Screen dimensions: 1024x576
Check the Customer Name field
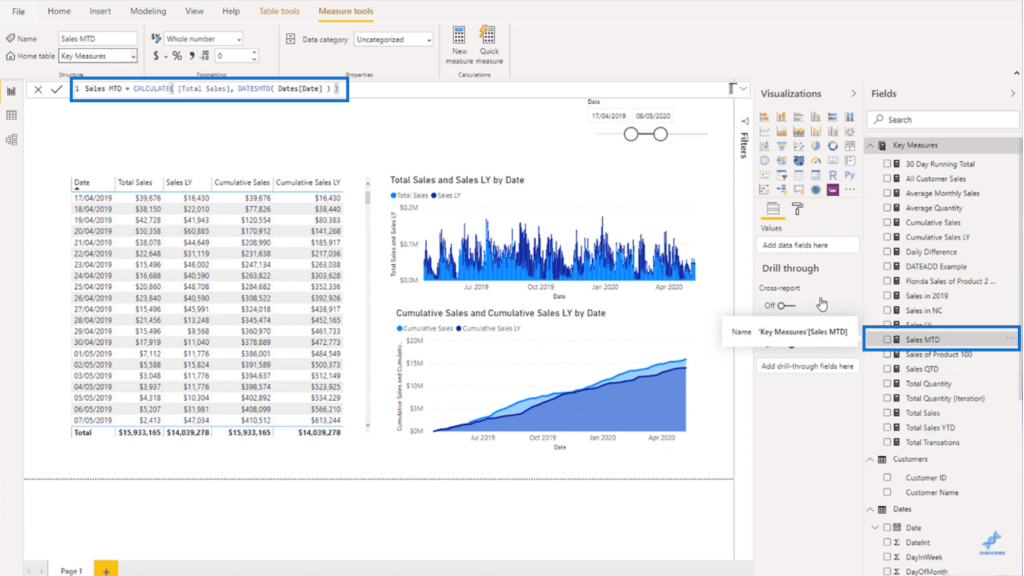pos(887,492)
